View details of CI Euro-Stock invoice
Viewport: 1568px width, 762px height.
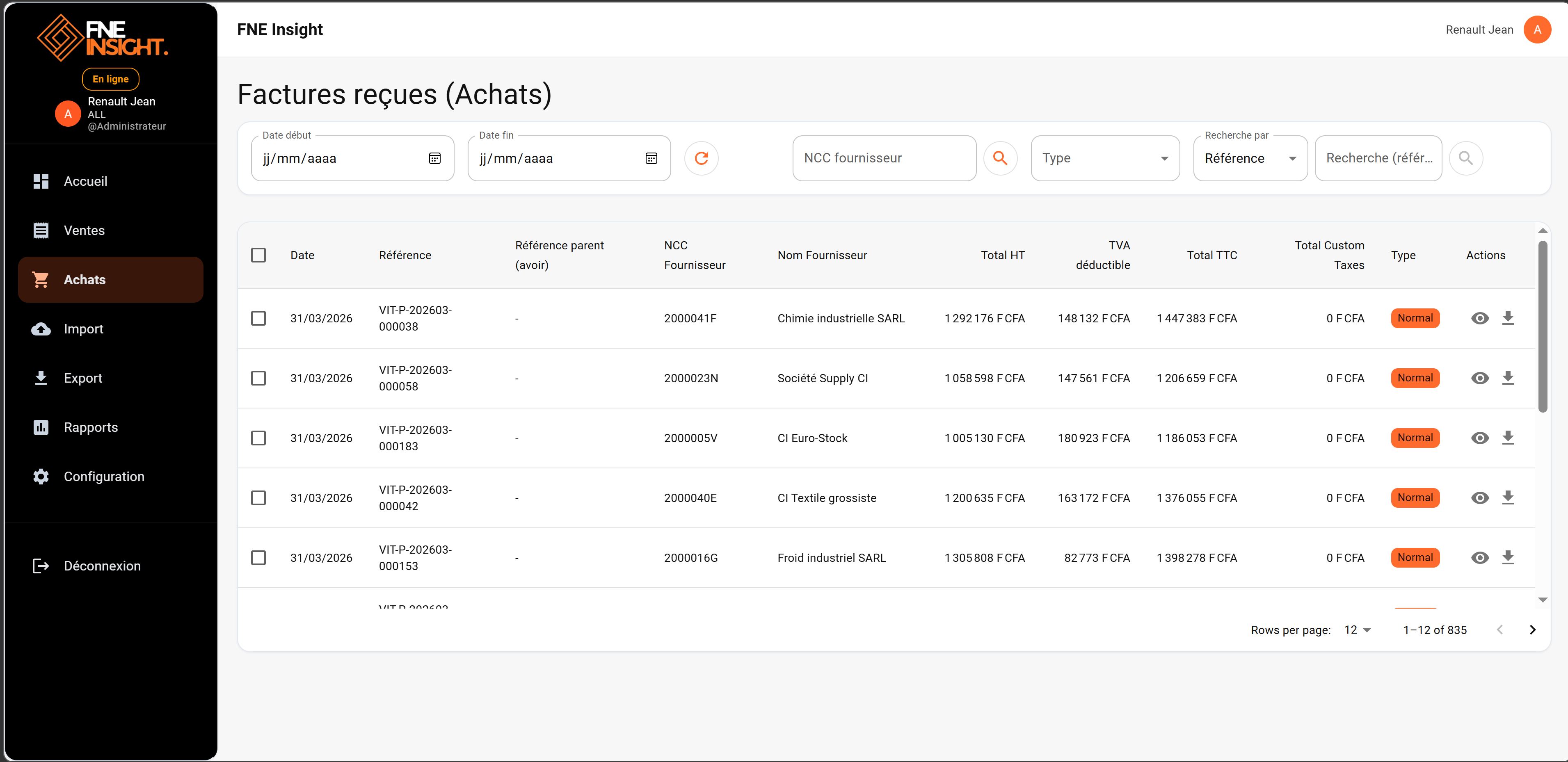pyautogui.click(x=1480, y=438)
